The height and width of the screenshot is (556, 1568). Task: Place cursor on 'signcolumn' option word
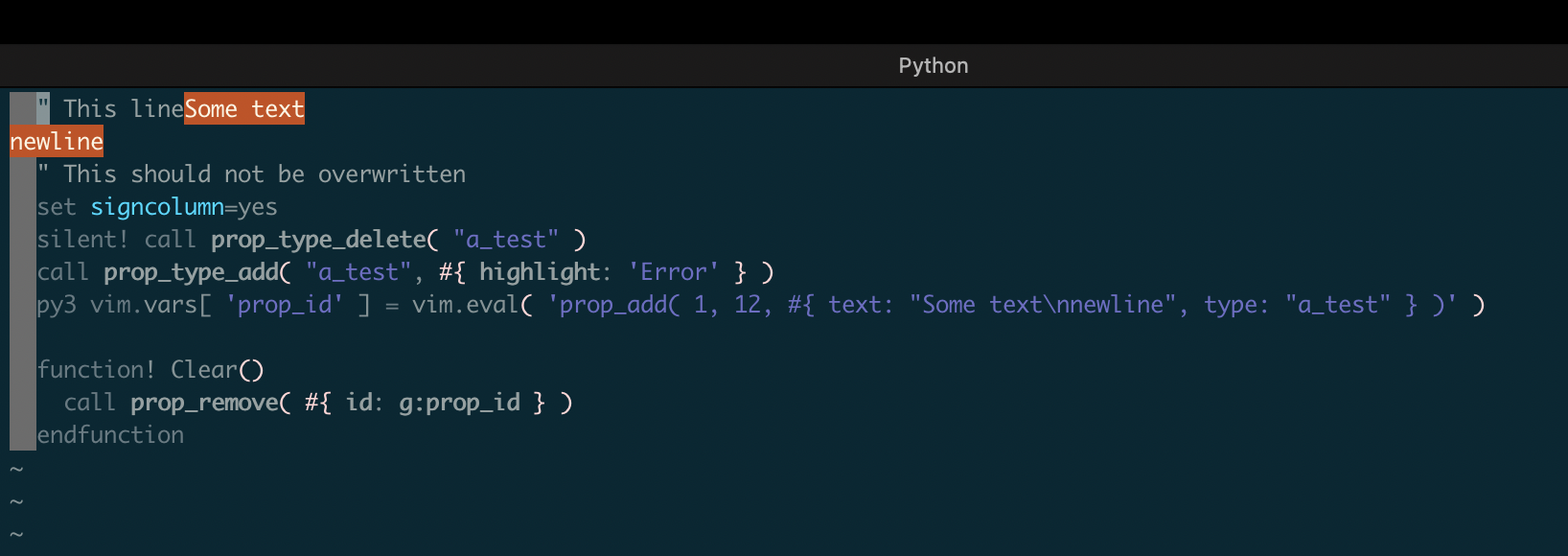157,207
